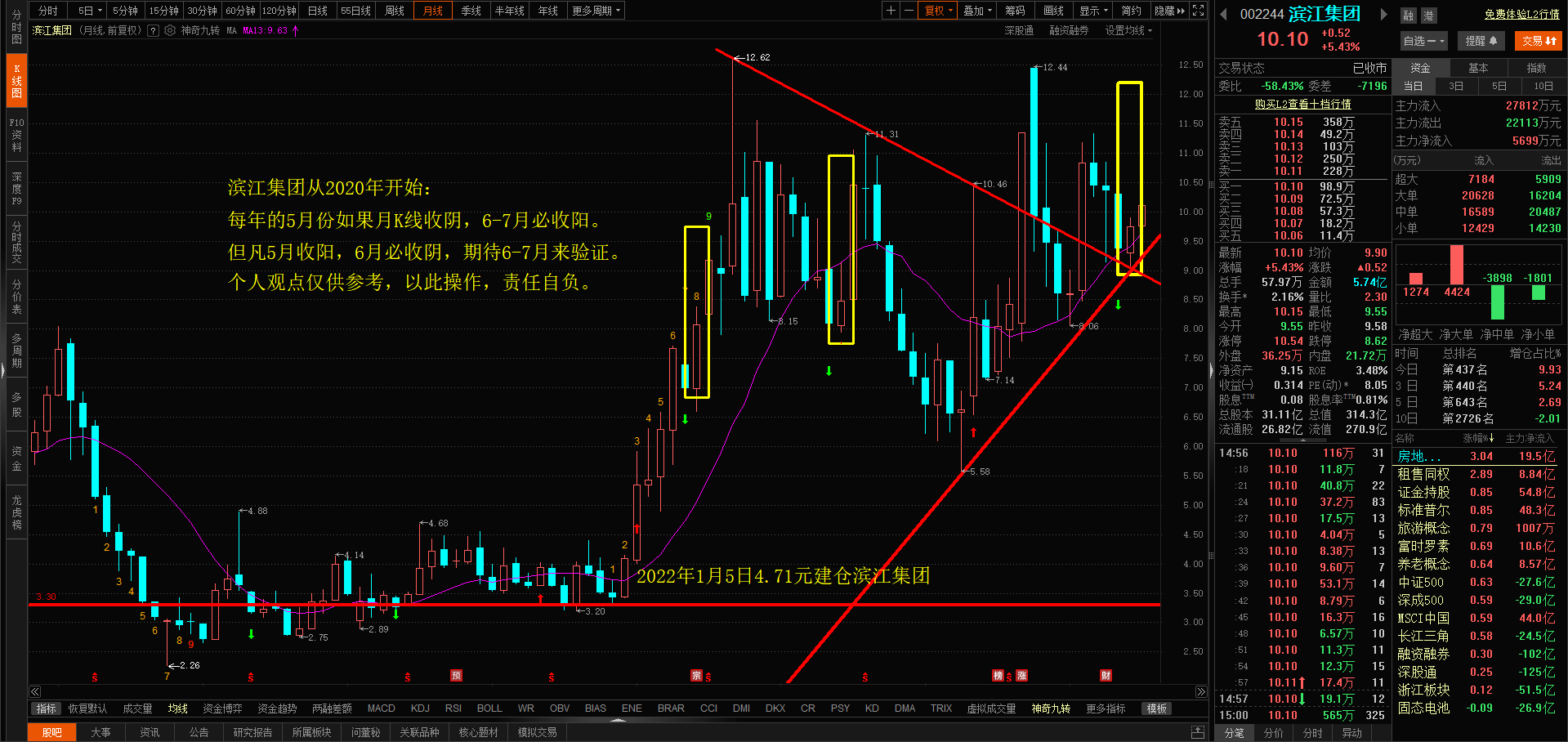The height and width of the screenshot is (742, 1568).
Task: Open 多股 in the left sidebar
Action: pos(16,405)
